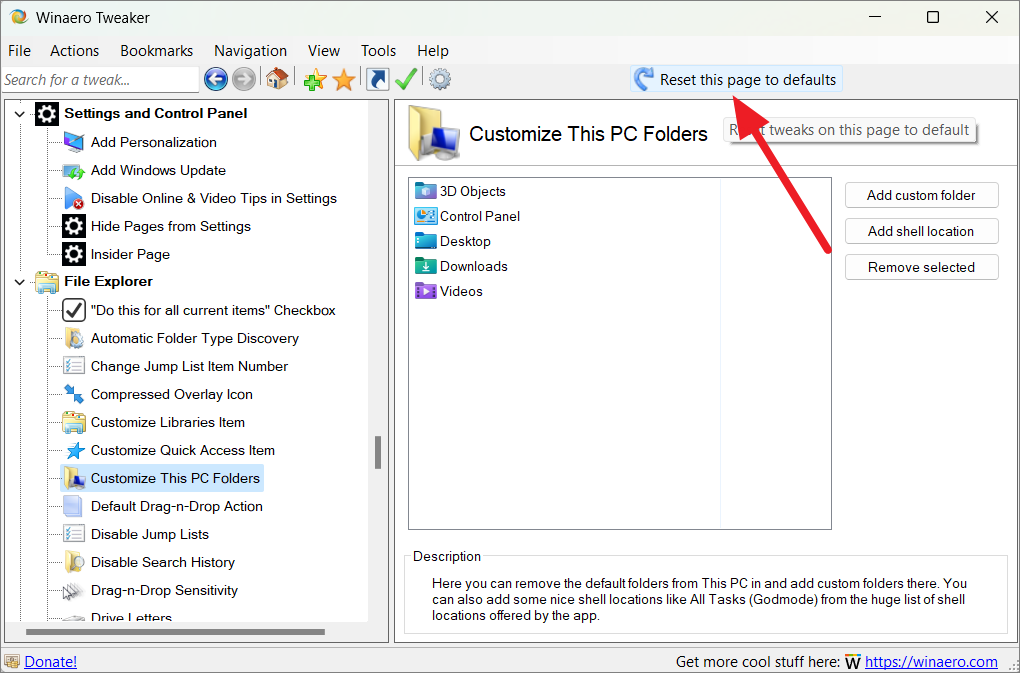This screenshot has height=673, width=1020.
Task: Open the Bookmarks menu
Action: (x=157, y=51)
